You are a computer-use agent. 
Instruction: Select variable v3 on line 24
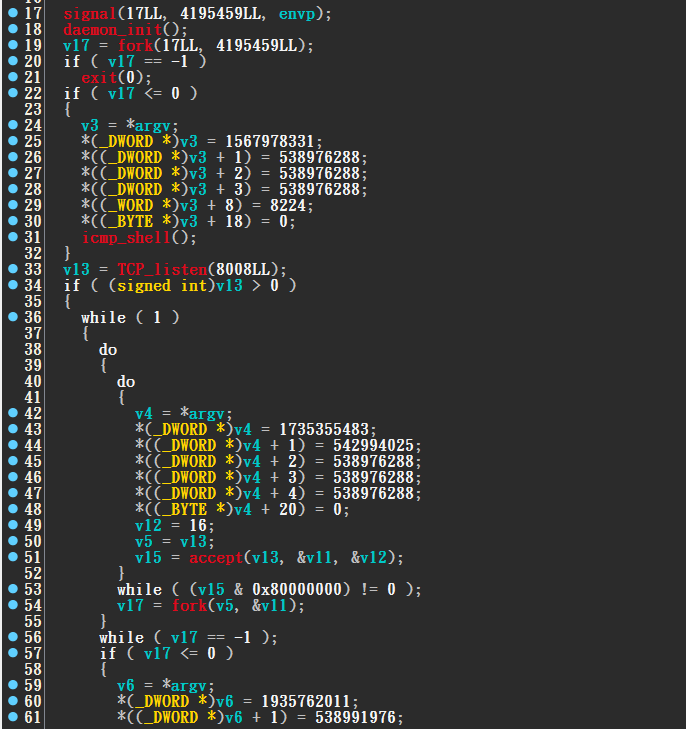90,126
